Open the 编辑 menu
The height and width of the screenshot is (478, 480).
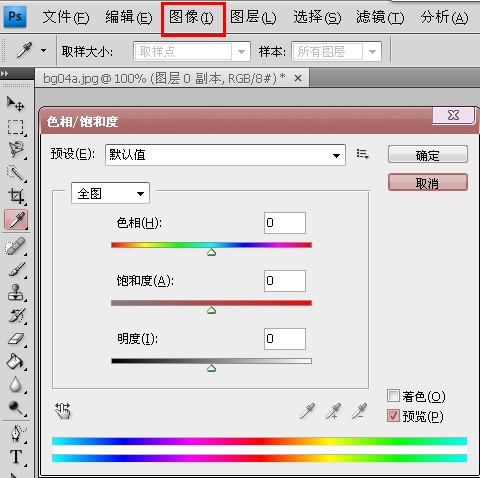[129, 17]
